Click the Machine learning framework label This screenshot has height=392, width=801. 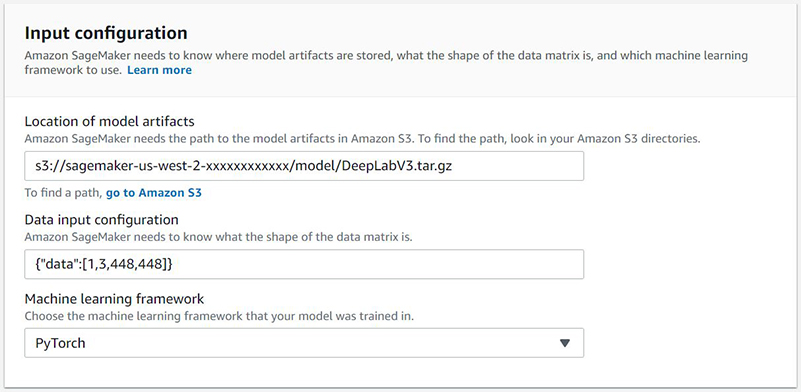pos(114,298)
